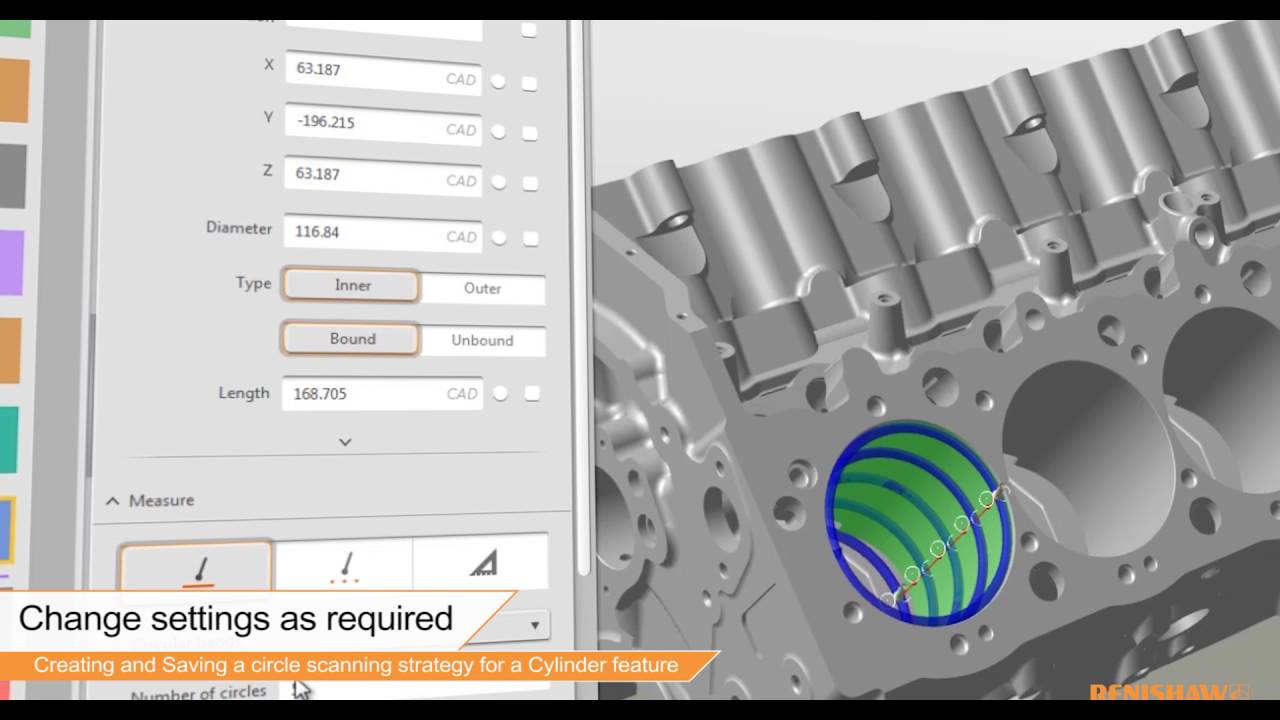1280x720 pixels.
Task: Tick the checkbox in the Z row
Action: pyautogui.click(x=530, y=184)
